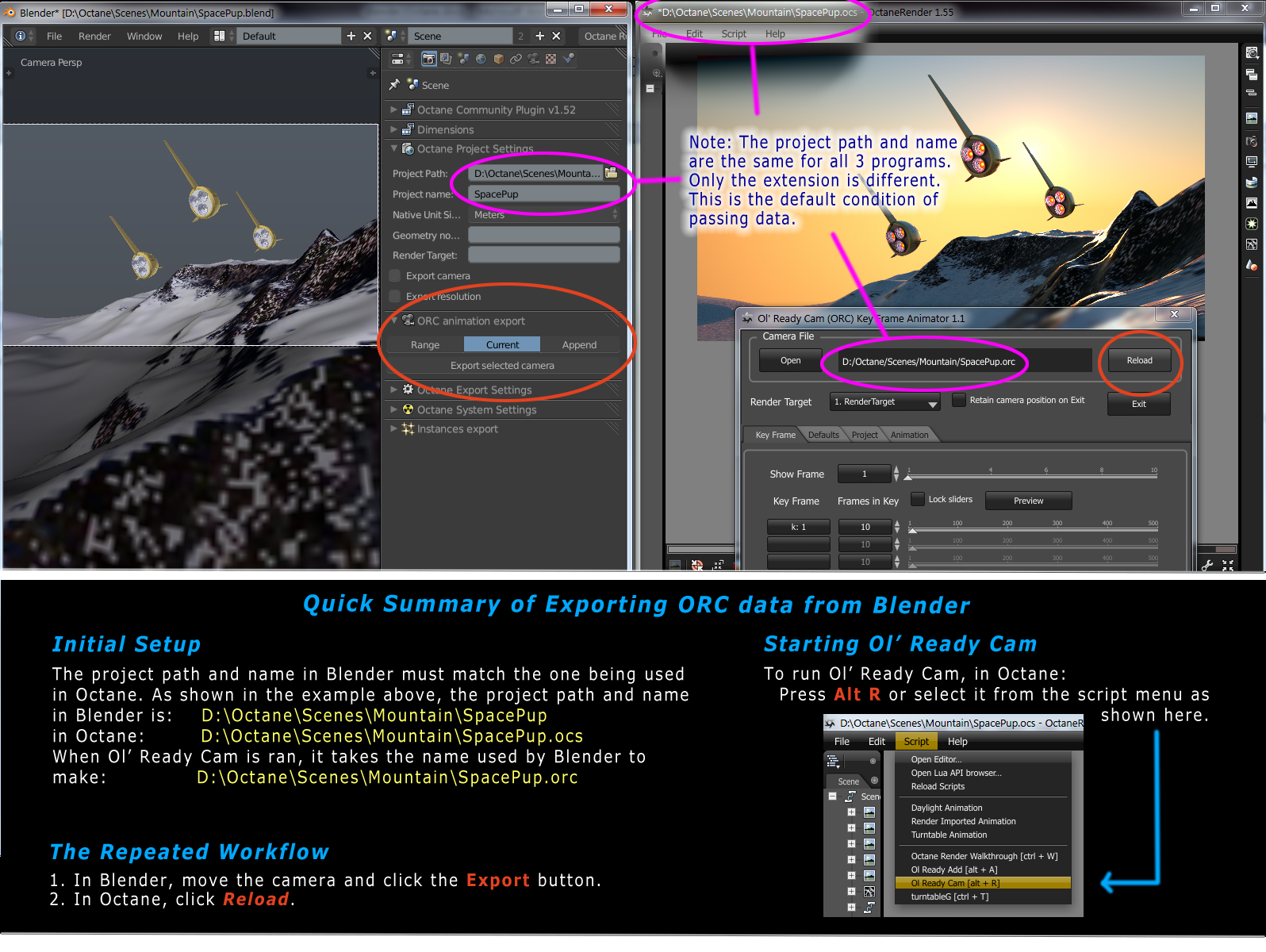
Task: Click the Show Frame stepper arrows
Action: pos(896,474)
